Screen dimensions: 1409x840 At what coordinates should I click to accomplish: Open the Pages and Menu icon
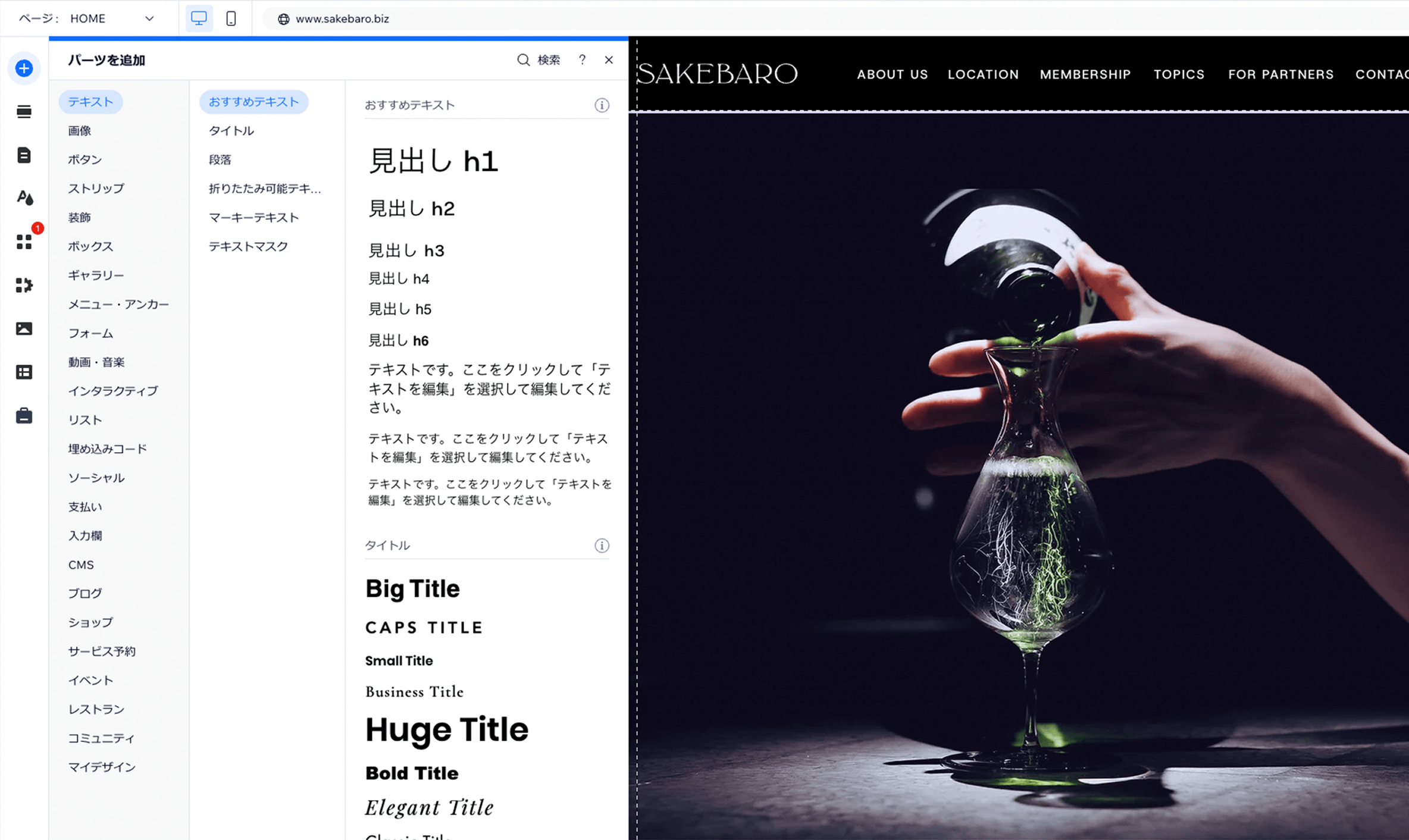(x=24, y=155)
